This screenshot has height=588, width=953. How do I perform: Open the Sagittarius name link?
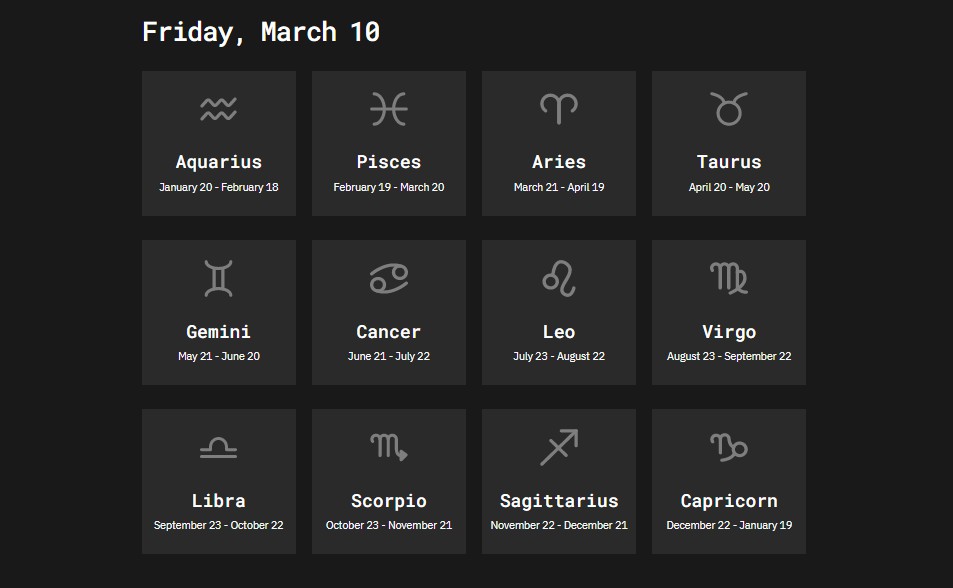pos(558,500)
